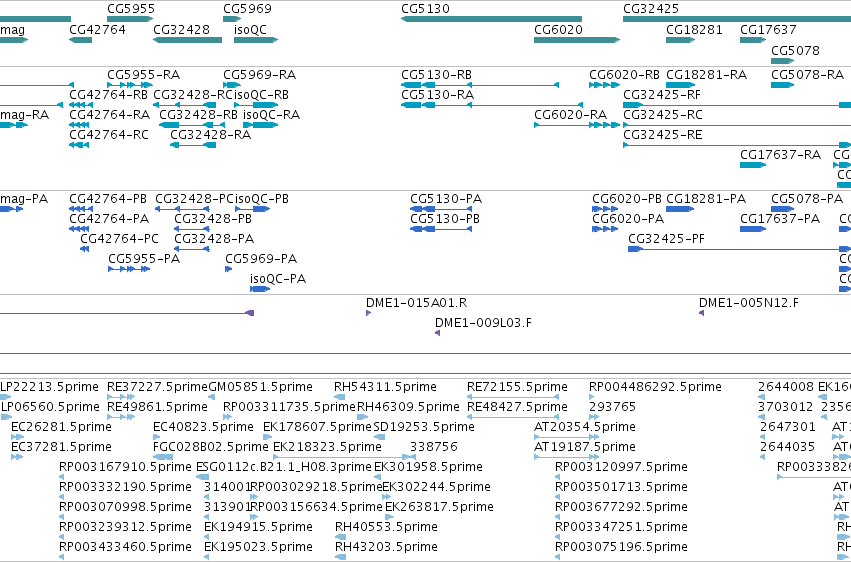
Task: Select the CG5955 gene label
Action: (x=131, y=9)
